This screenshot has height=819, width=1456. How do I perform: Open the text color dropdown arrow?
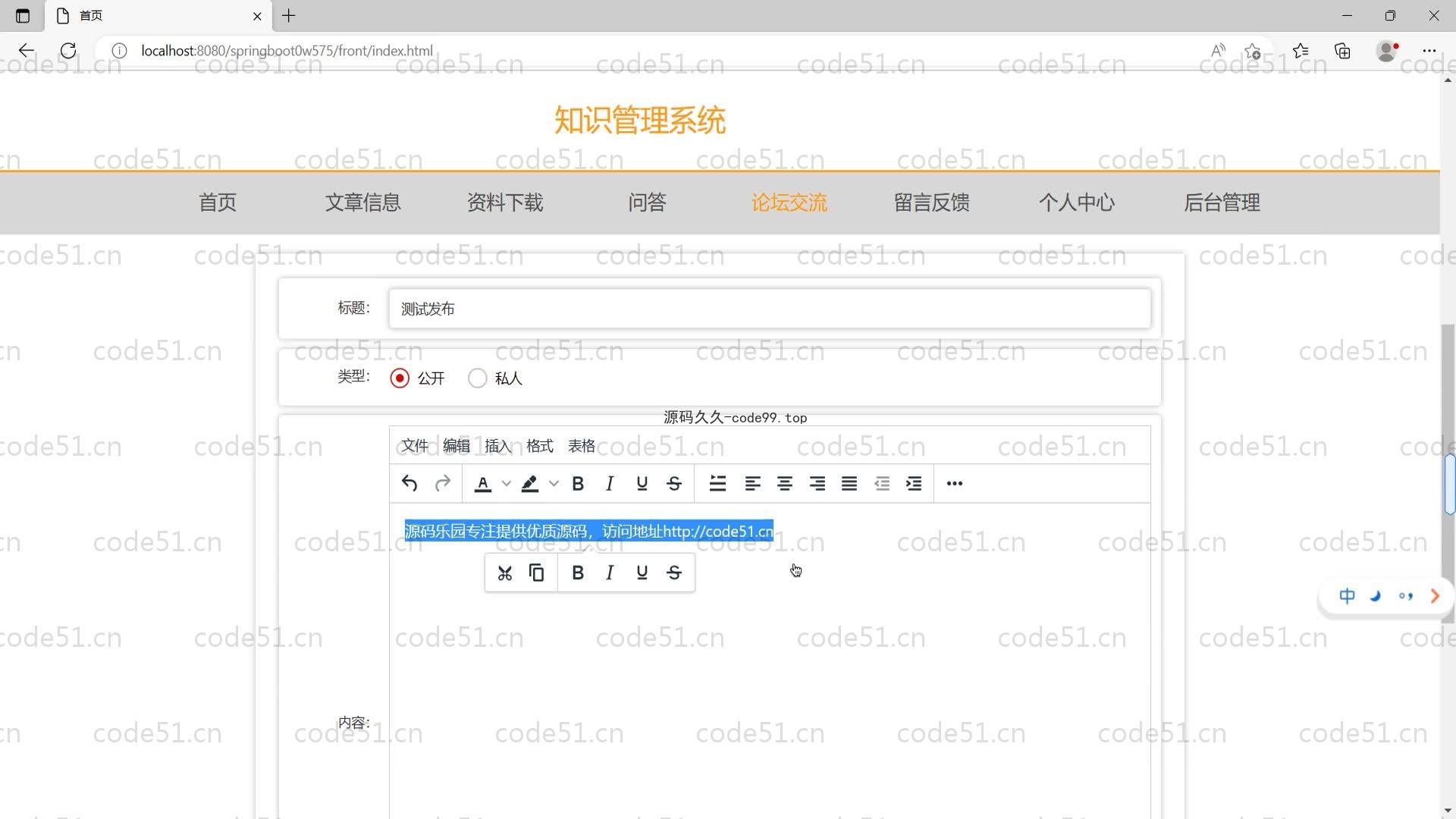tap(506, 483)
